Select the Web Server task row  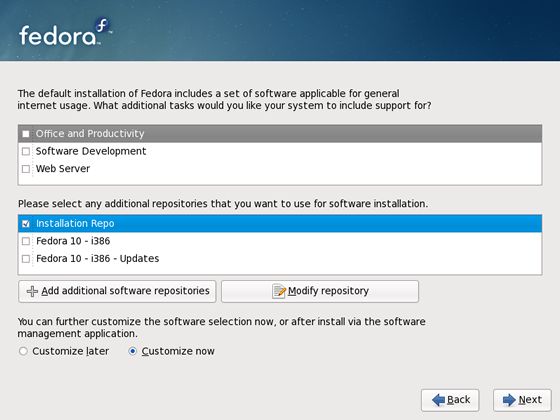coord(280,169)
